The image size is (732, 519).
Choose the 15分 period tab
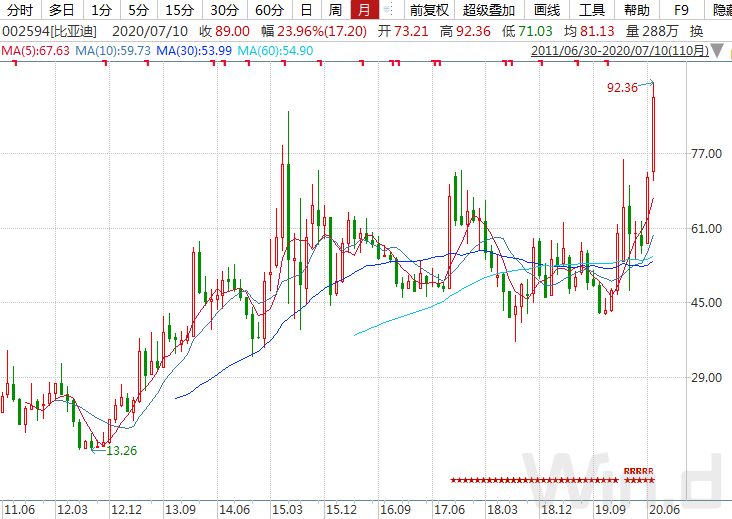click(x=180, y=10)
